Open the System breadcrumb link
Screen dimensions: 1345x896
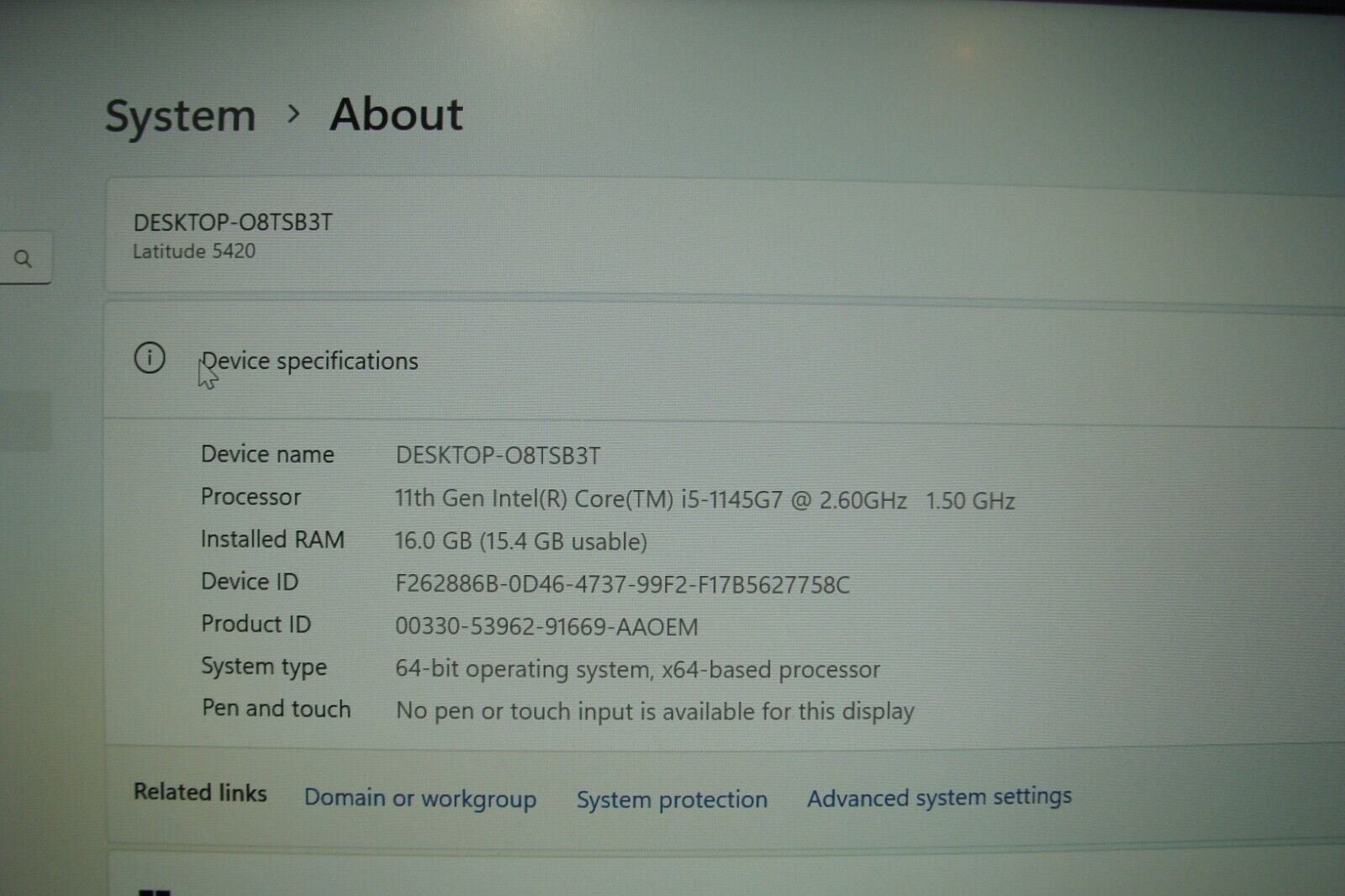coord(180,115)
